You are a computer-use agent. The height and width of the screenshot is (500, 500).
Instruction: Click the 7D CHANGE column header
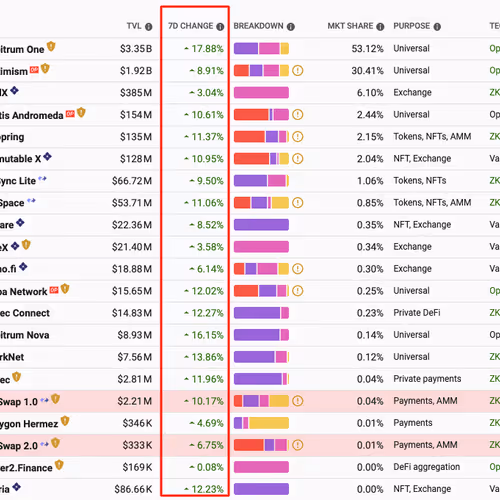coord(191,26)
